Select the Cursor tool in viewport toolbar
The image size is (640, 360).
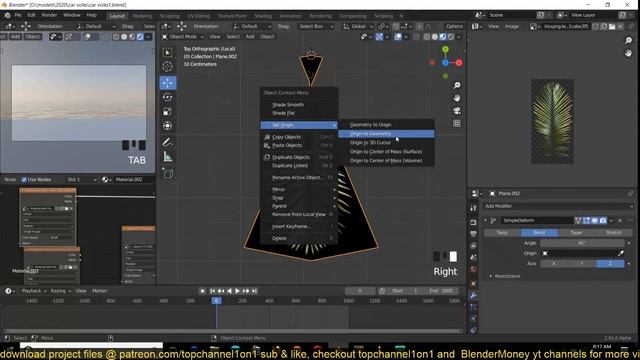(x=167, y=67)
